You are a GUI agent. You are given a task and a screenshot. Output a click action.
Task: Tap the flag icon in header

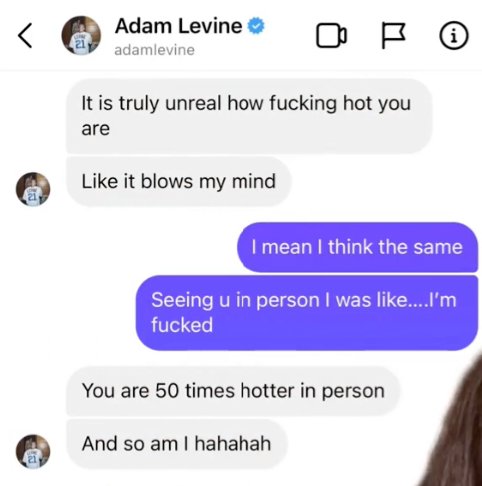(393, 35)
